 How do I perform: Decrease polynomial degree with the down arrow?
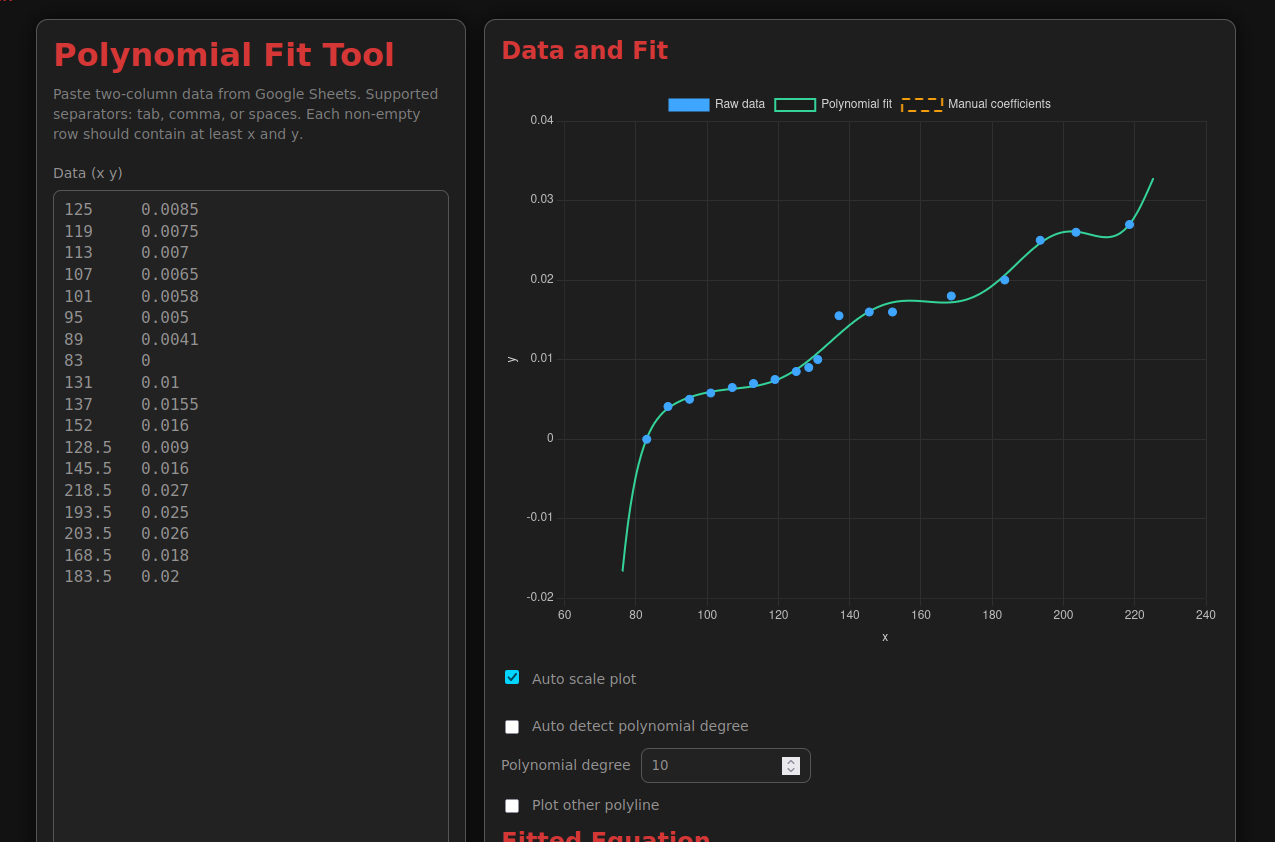click(x=791, y=770)
